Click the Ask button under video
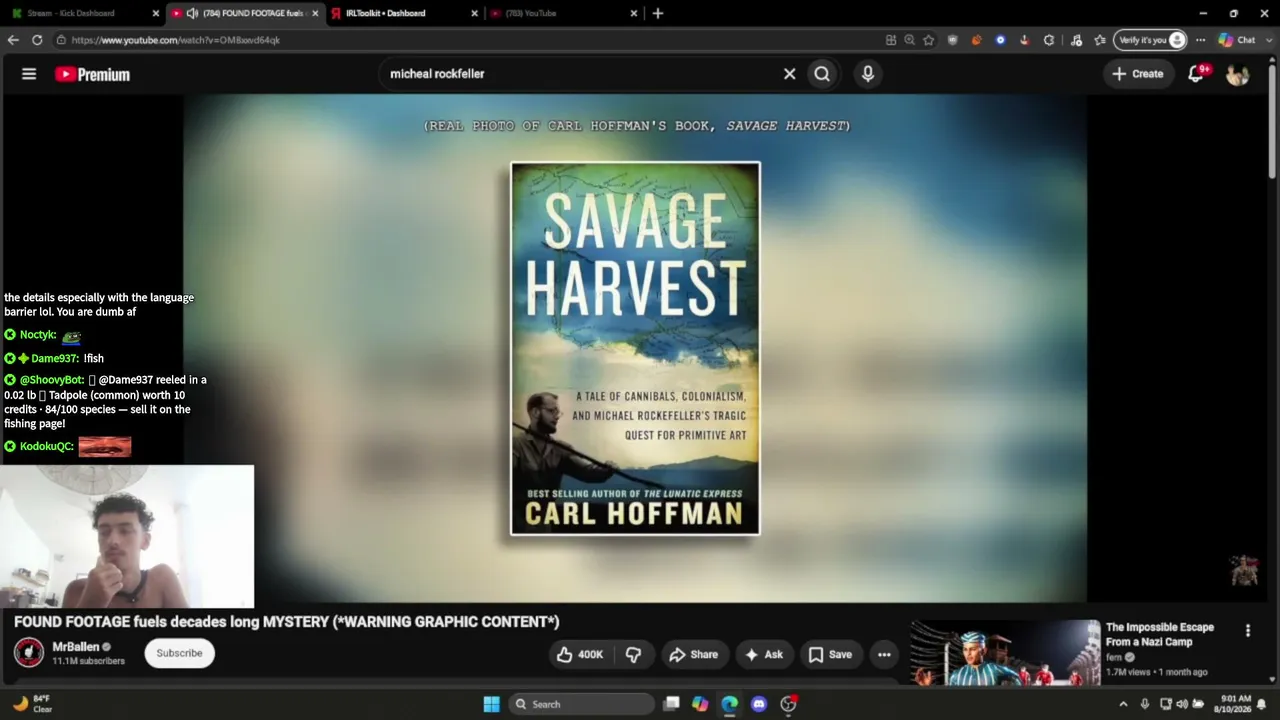The image size is (1280, 720). pyautogui.click(x=764, y=655)
